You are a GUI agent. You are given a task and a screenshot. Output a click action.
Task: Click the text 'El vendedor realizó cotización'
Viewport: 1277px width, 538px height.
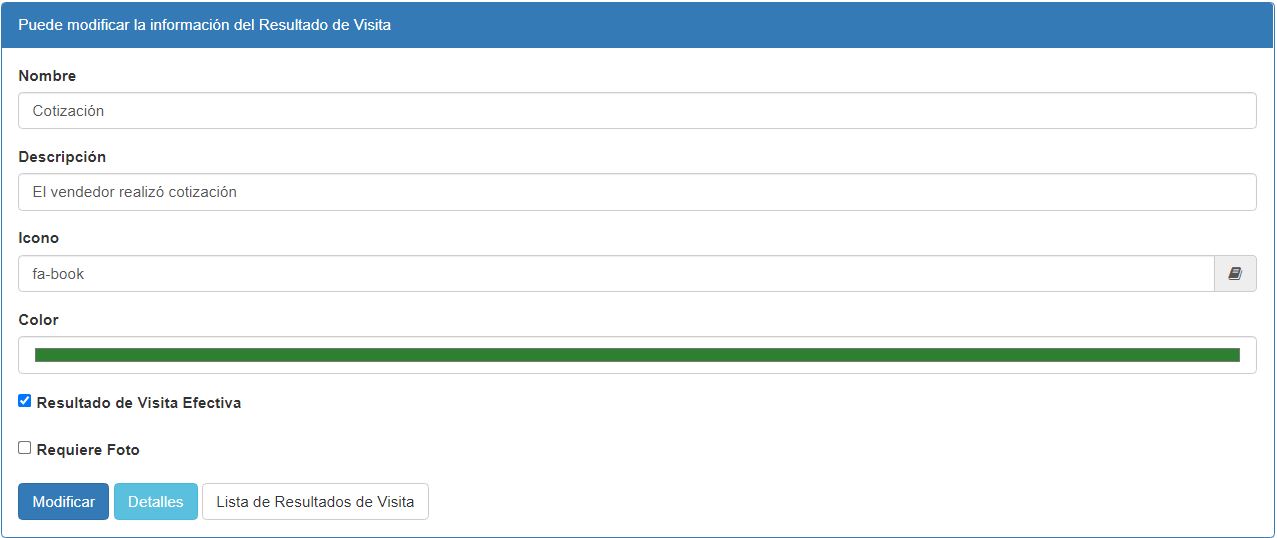135,192
